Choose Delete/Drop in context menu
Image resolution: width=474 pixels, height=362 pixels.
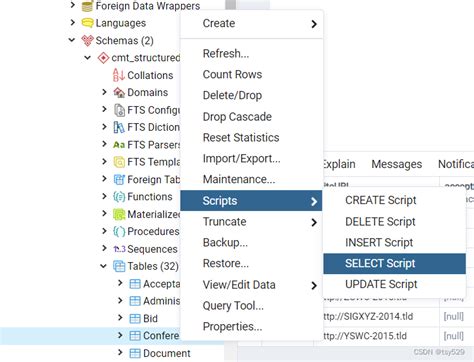tap(251, 95)
